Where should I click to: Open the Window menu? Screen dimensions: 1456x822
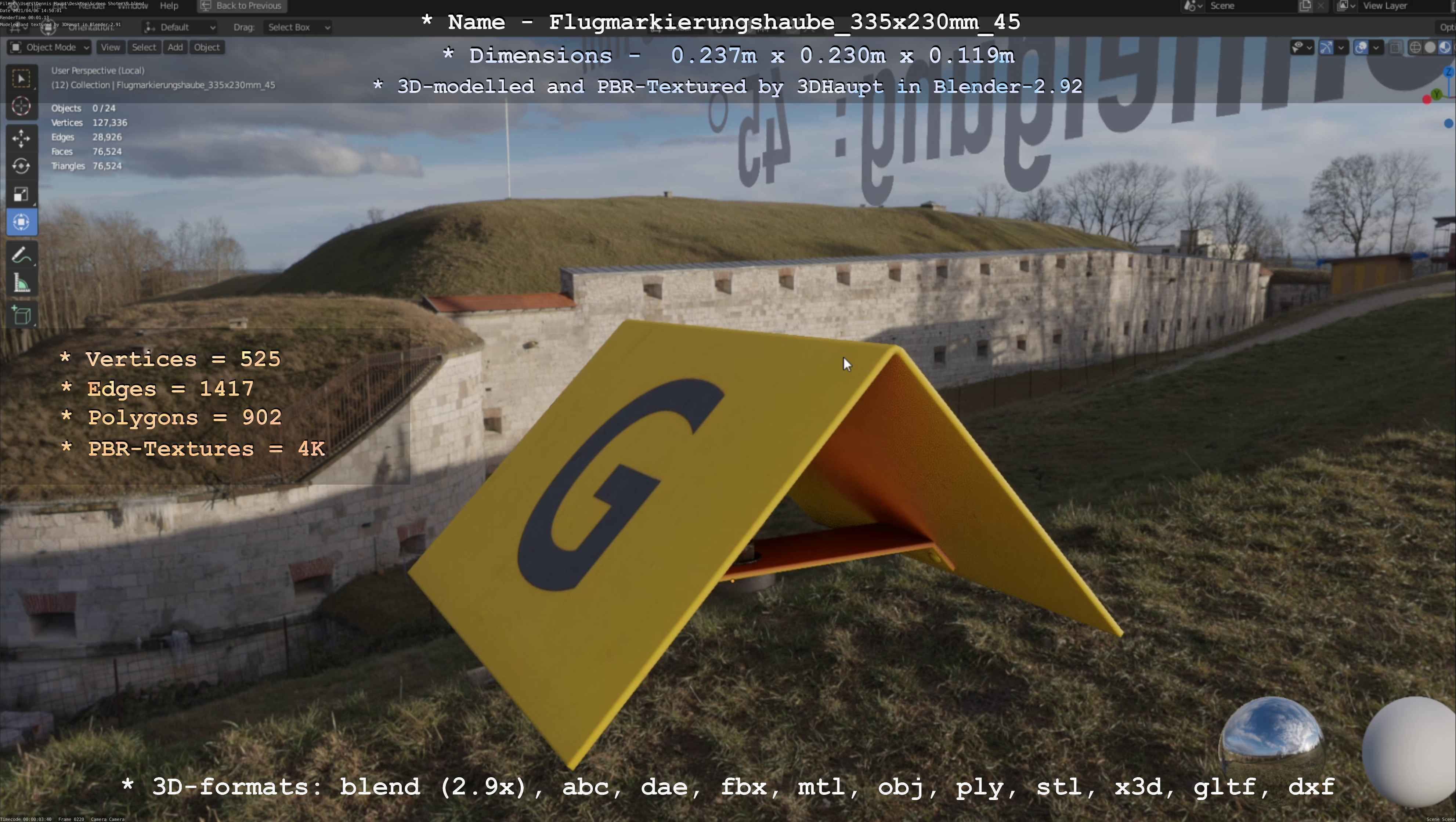click(133, 6)
